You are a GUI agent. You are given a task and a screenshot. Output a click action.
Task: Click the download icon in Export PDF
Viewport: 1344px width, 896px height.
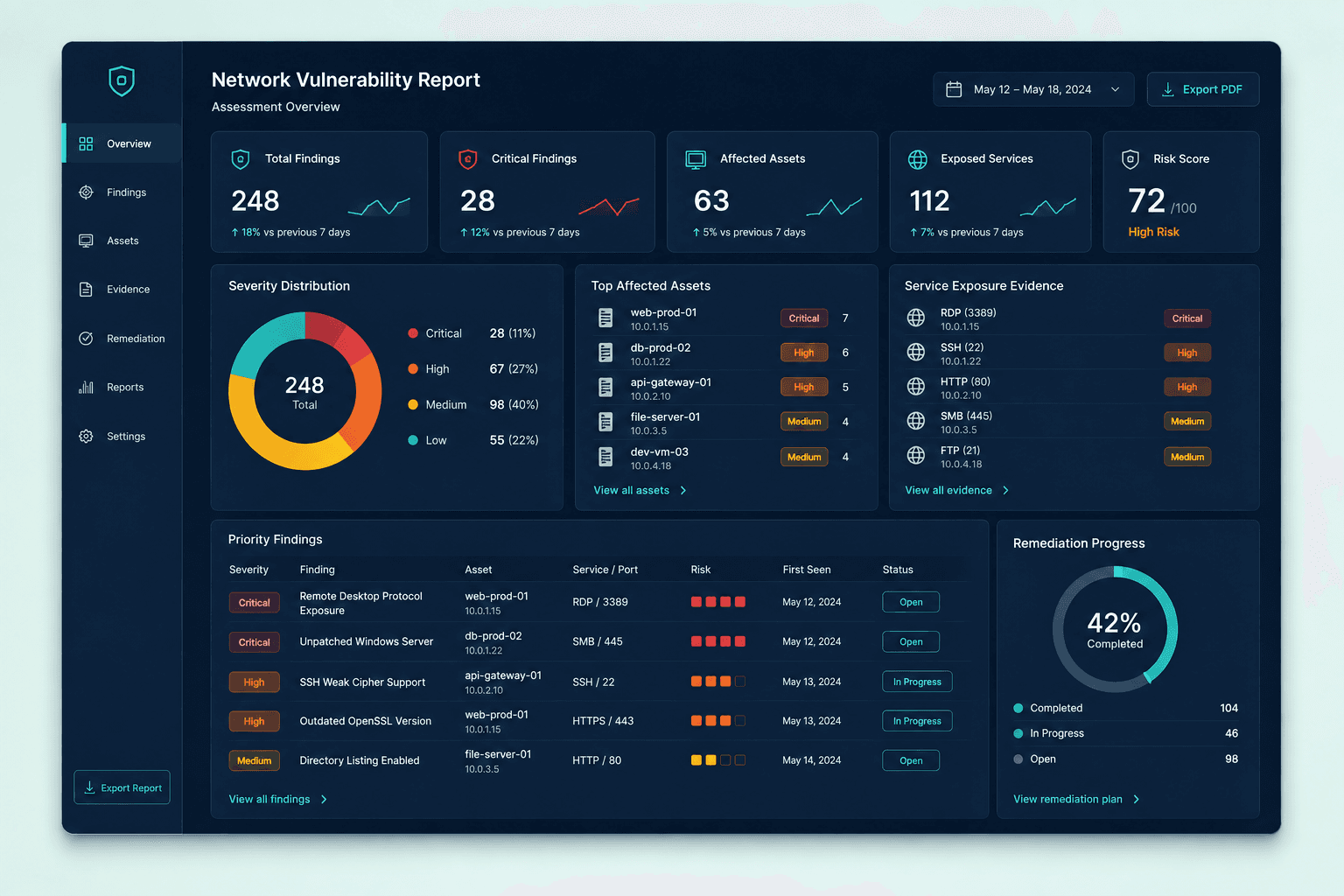click(x=1167, y=89)
